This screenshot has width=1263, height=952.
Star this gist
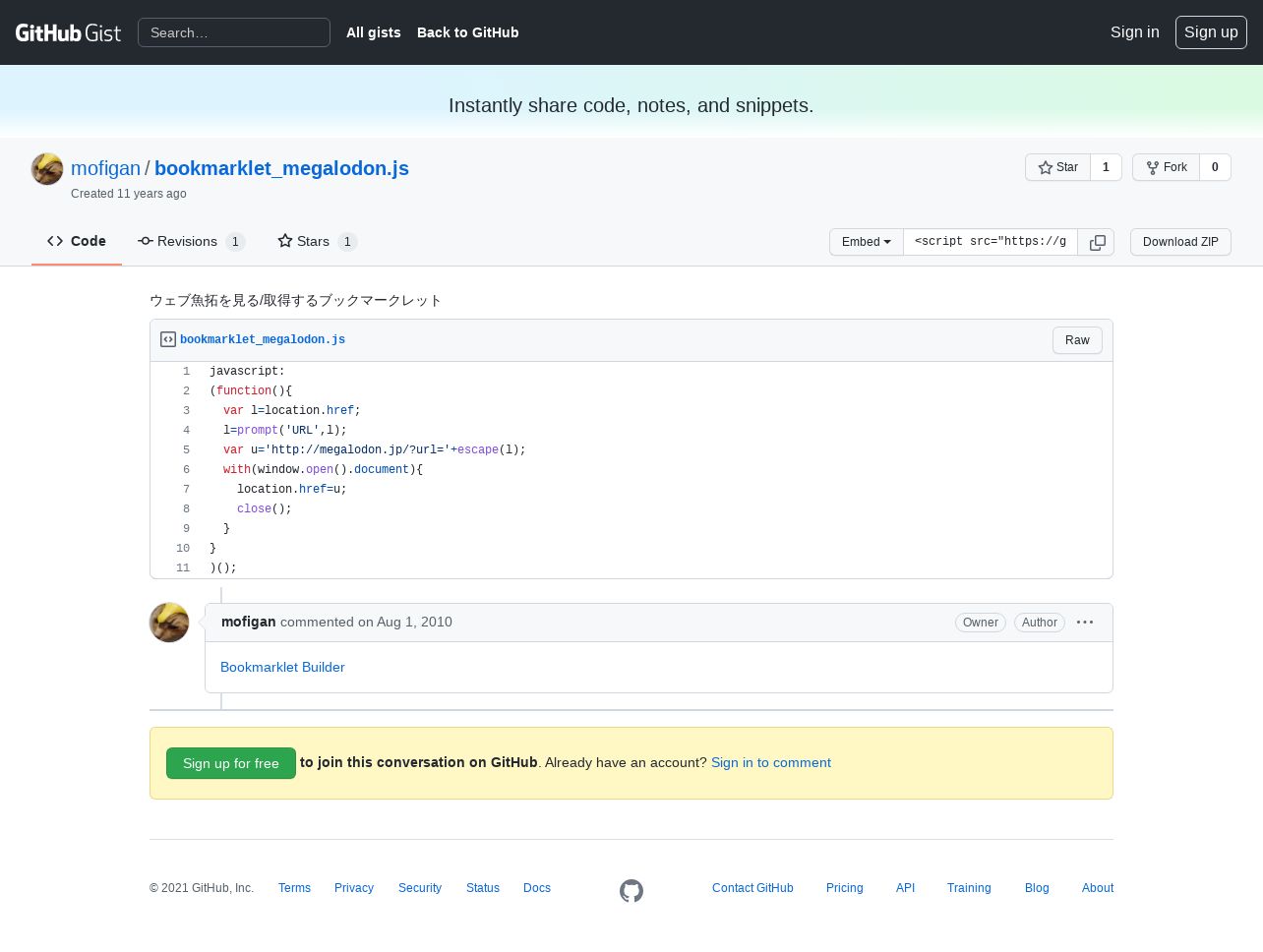[x=1058, y=167]
